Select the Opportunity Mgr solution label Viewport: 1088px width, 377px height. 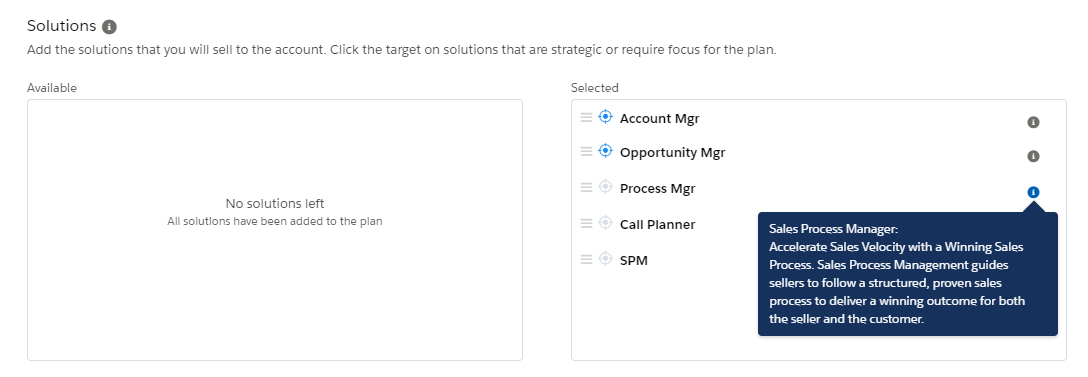coord(672,153)
